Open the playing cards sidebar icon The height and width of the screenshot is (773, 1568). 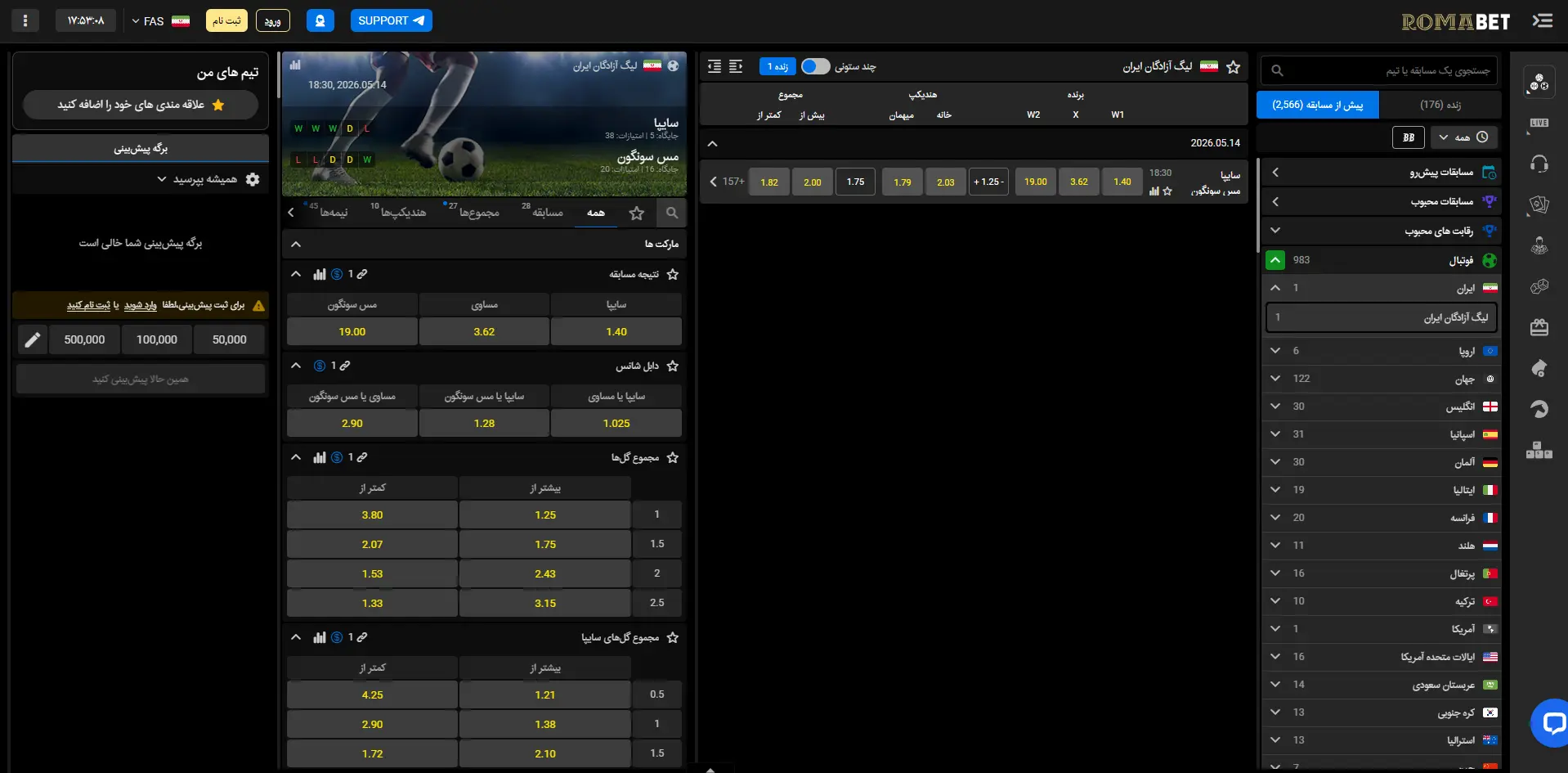[1539, 204]
